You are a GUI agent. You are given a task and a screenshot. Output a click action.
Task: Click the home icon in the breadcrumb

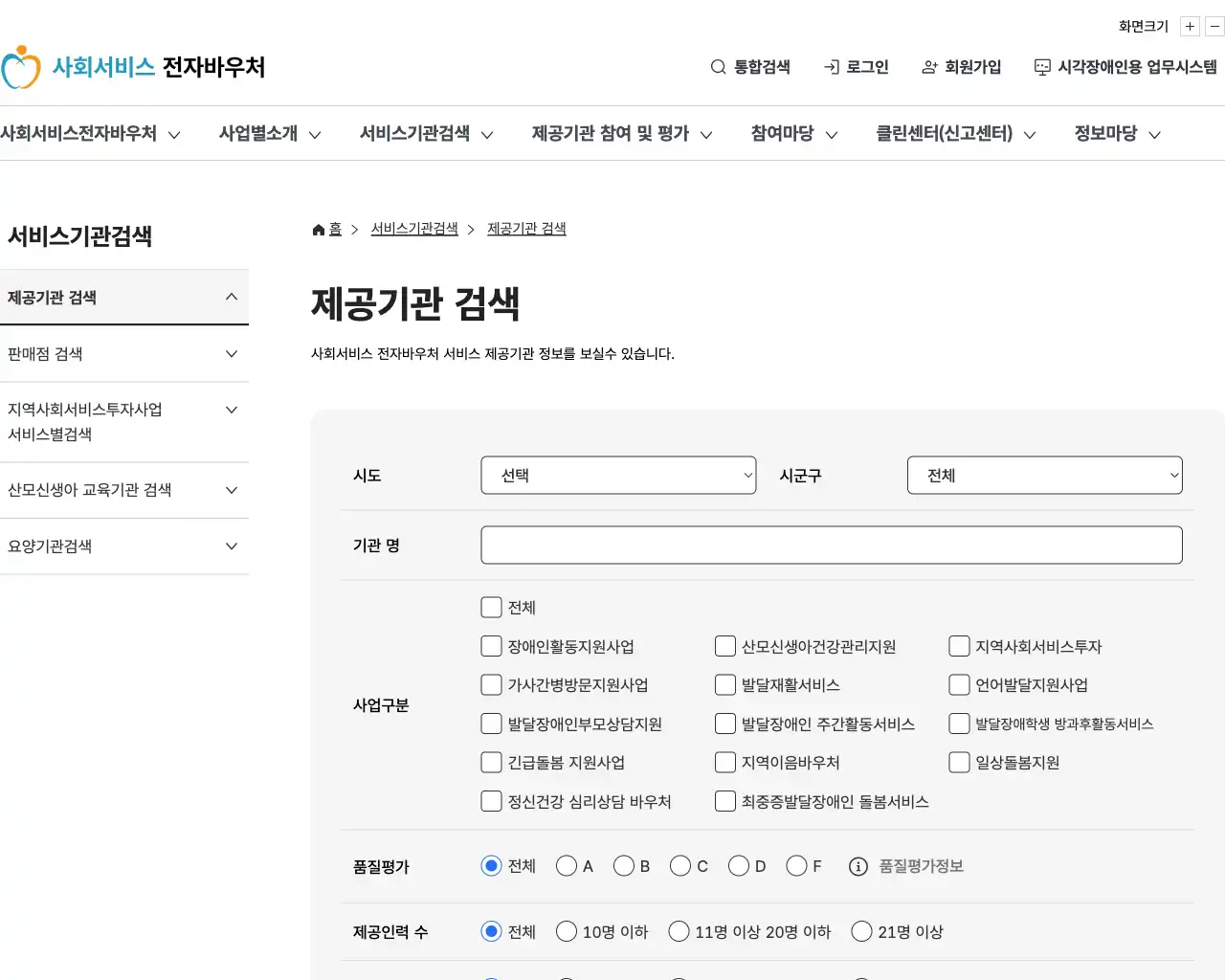pos(317,228)
